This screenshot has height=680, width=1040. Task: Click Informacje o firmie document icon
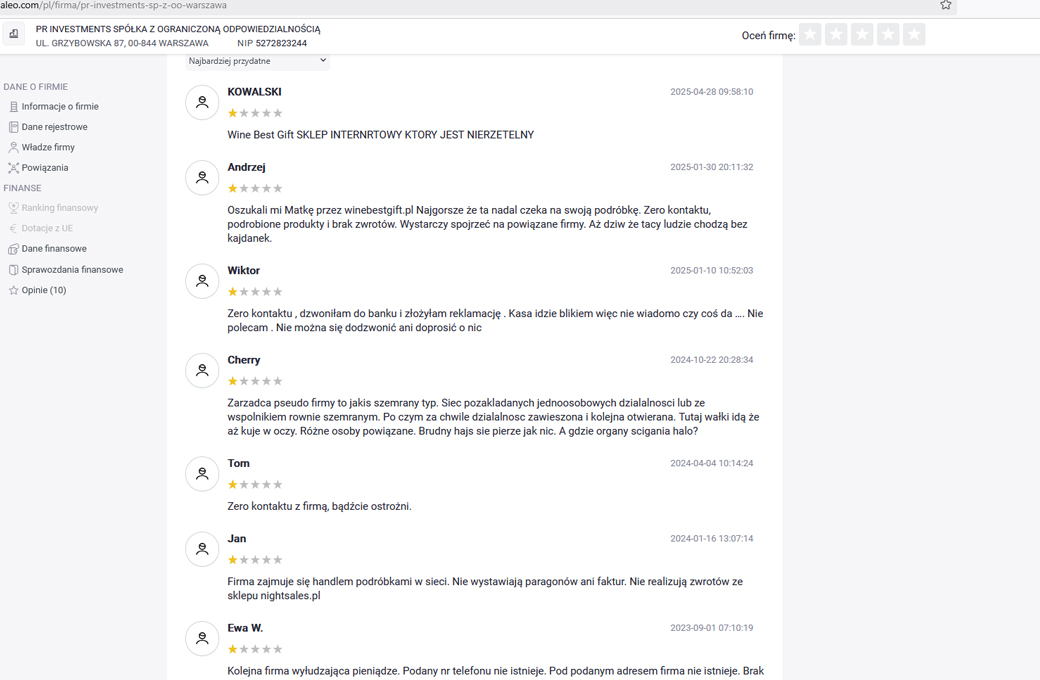(14, 106)
